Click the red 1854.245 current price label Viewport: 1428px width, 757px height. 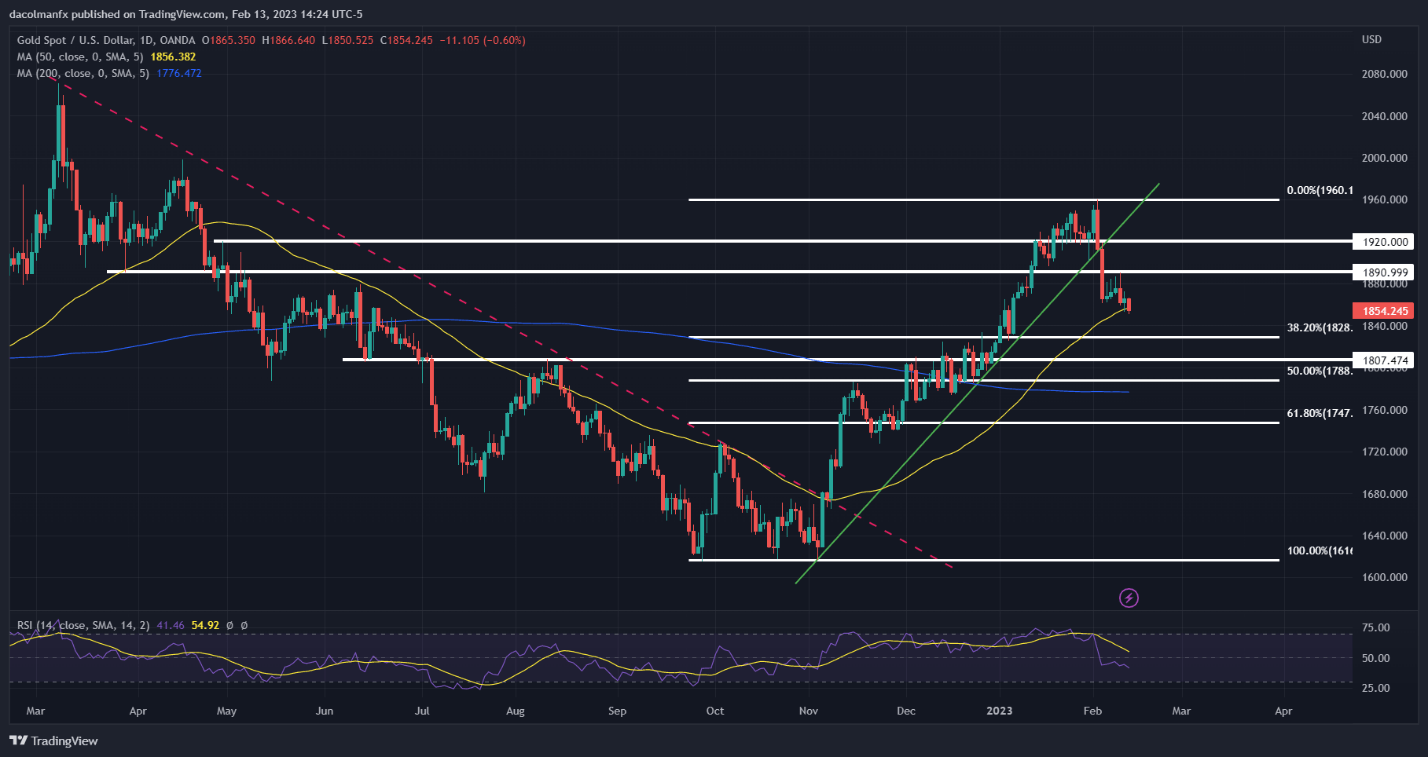click(x=1381, y=311)
